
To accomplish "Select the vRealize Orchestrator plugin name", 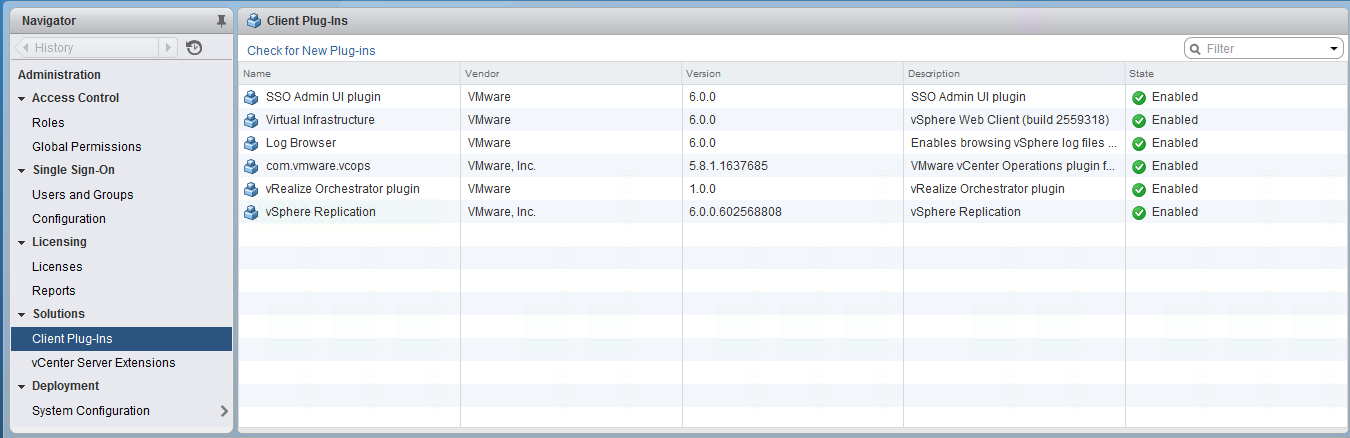I will (x=343, y=189).
